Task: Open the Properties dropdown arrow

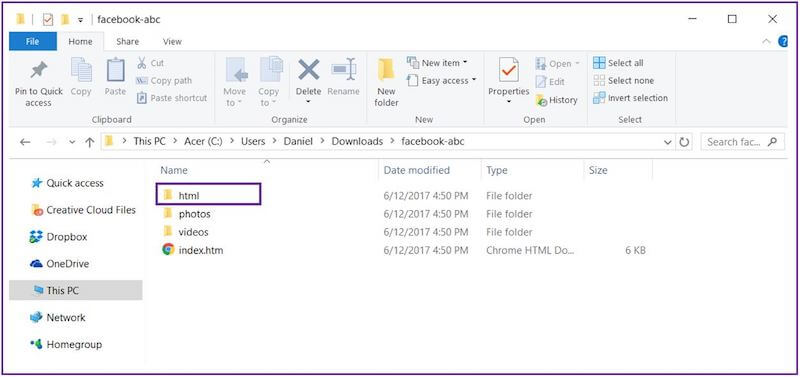Action: [508, 102]
